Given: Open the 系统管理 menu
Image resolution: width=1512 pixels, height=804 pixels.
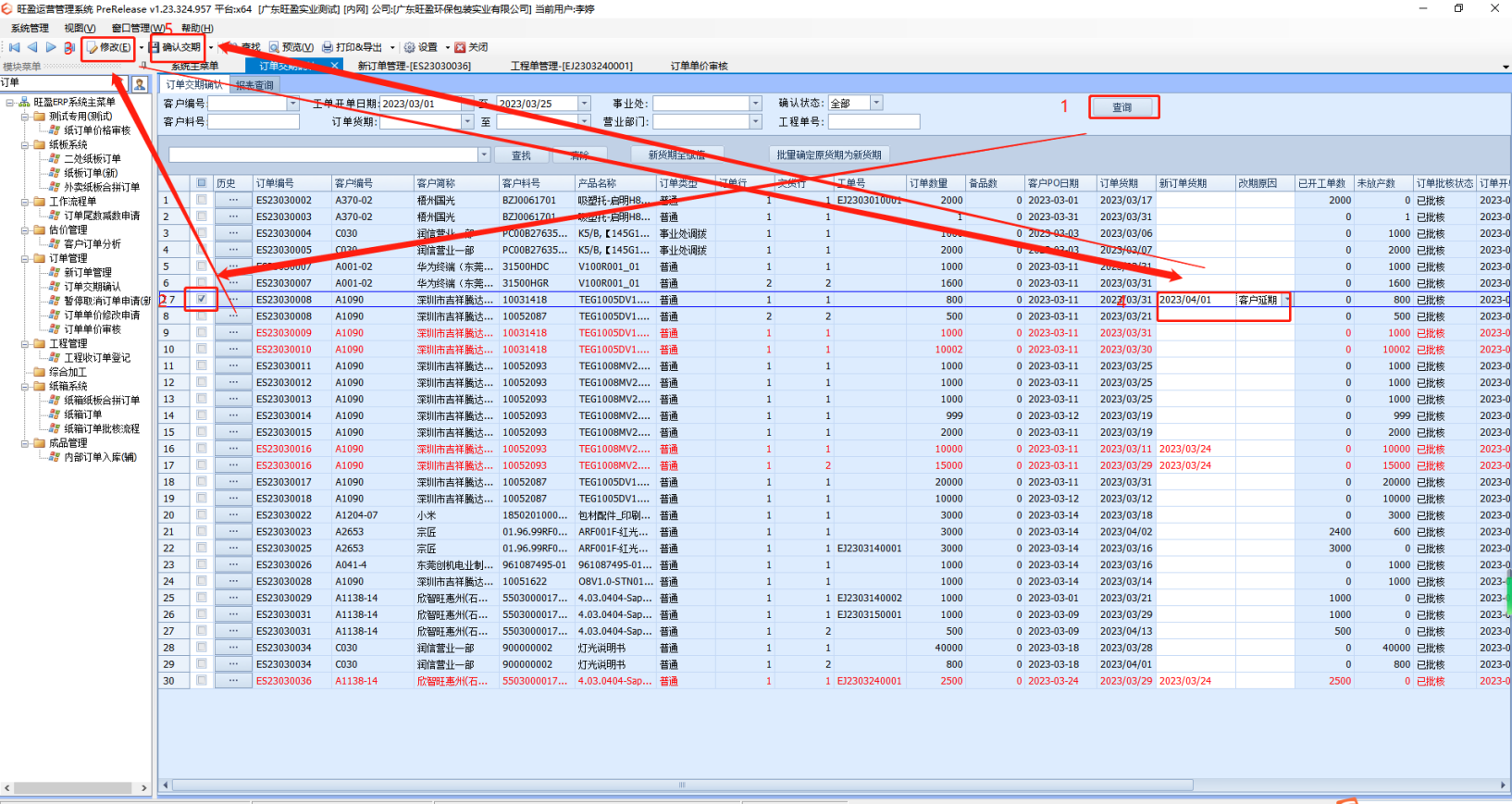Looking at the screenshot, I should 30,28.
